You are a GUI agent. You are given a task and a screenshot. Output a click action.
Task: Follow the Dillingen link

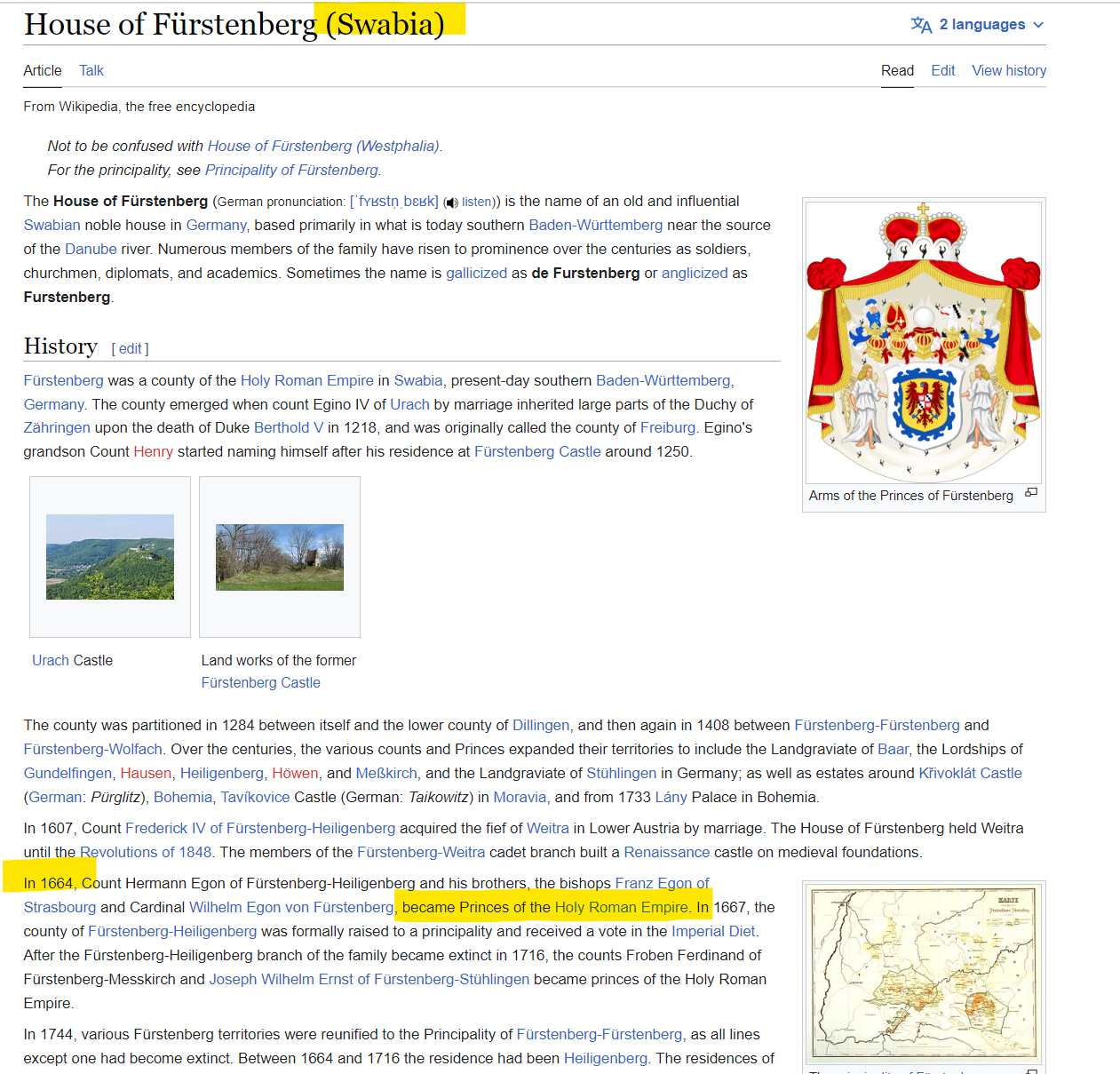click(x=541, y=725)
